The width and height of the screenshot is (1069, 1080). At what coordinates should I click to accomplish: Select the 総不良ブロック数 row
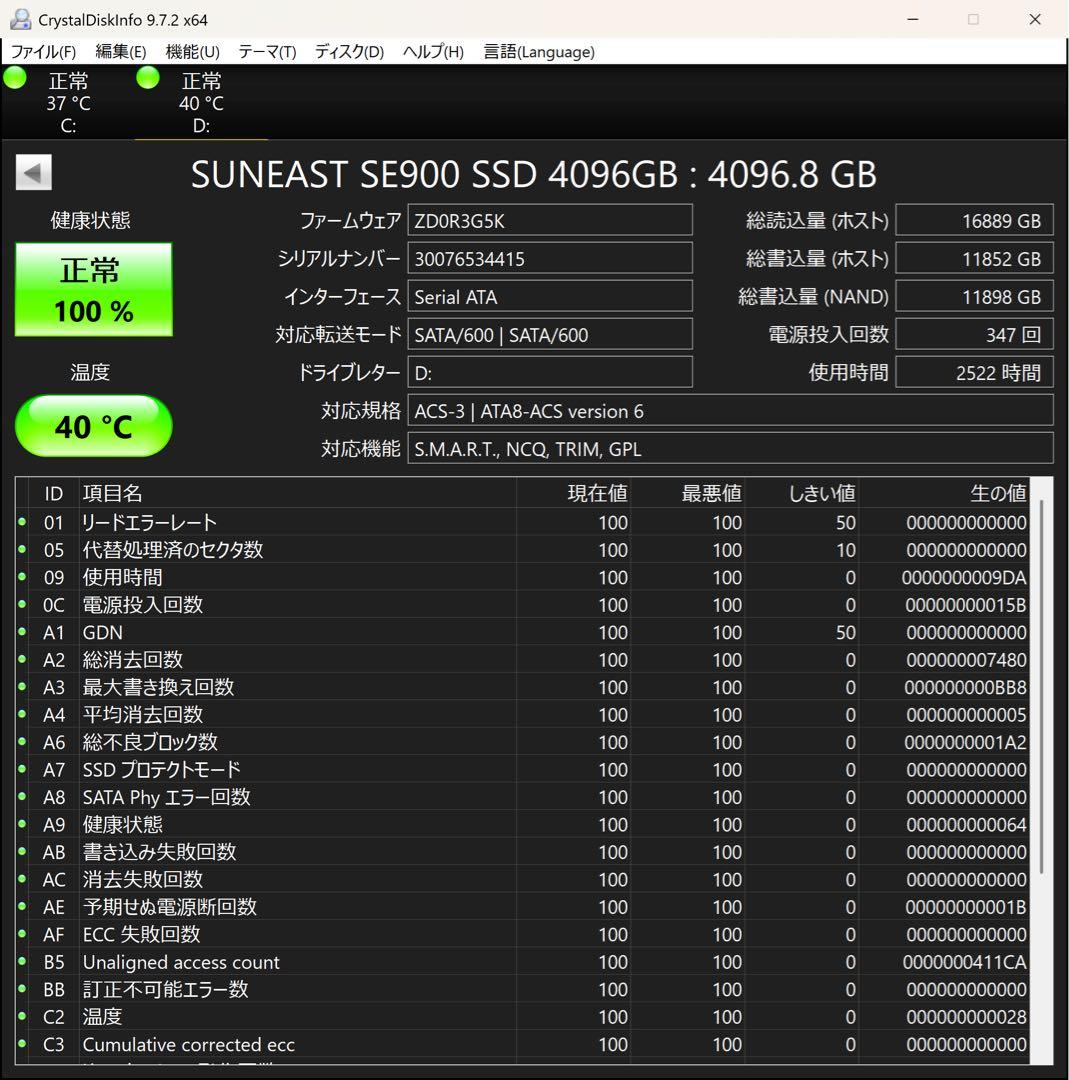(522, 742)
